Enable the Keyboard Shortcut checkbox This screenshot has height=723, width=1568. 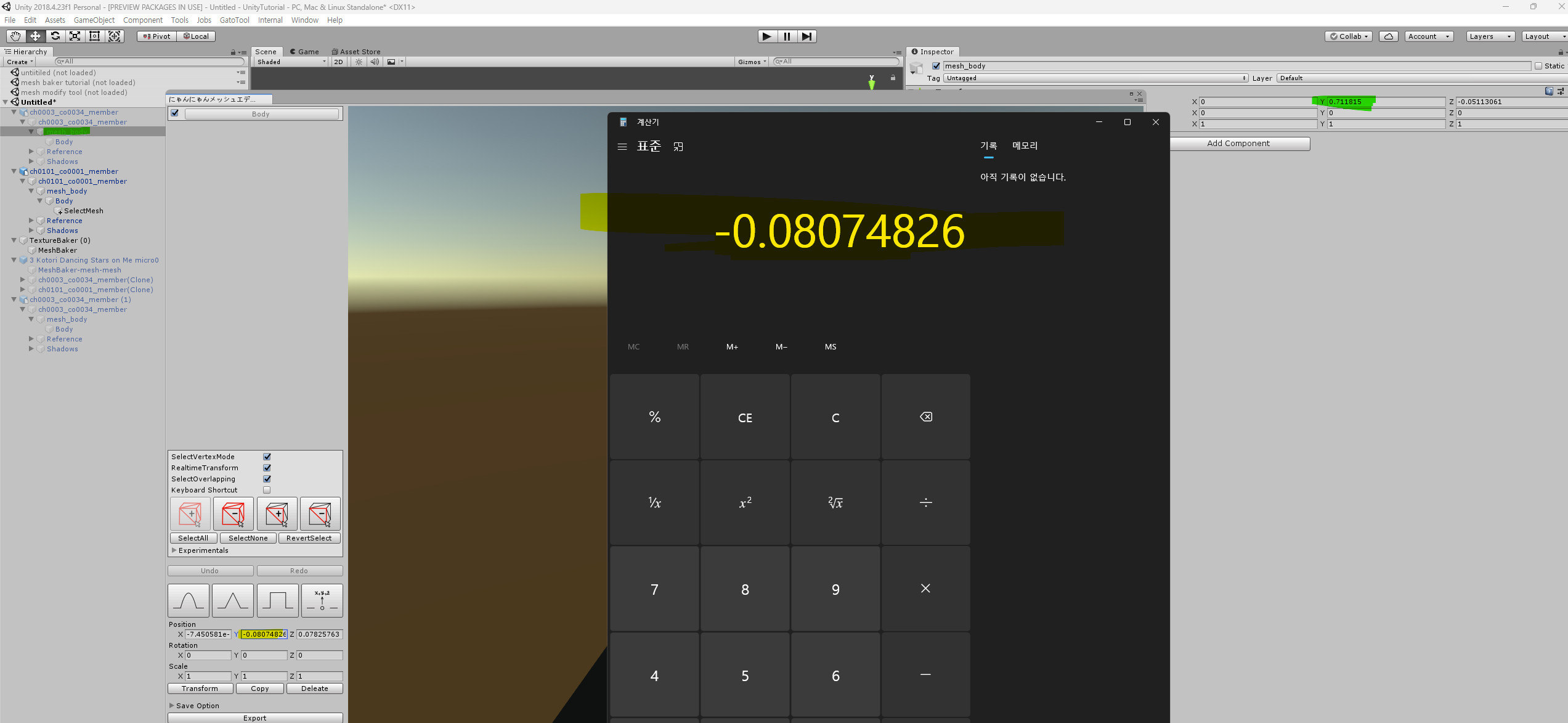[x=267, y=490]
